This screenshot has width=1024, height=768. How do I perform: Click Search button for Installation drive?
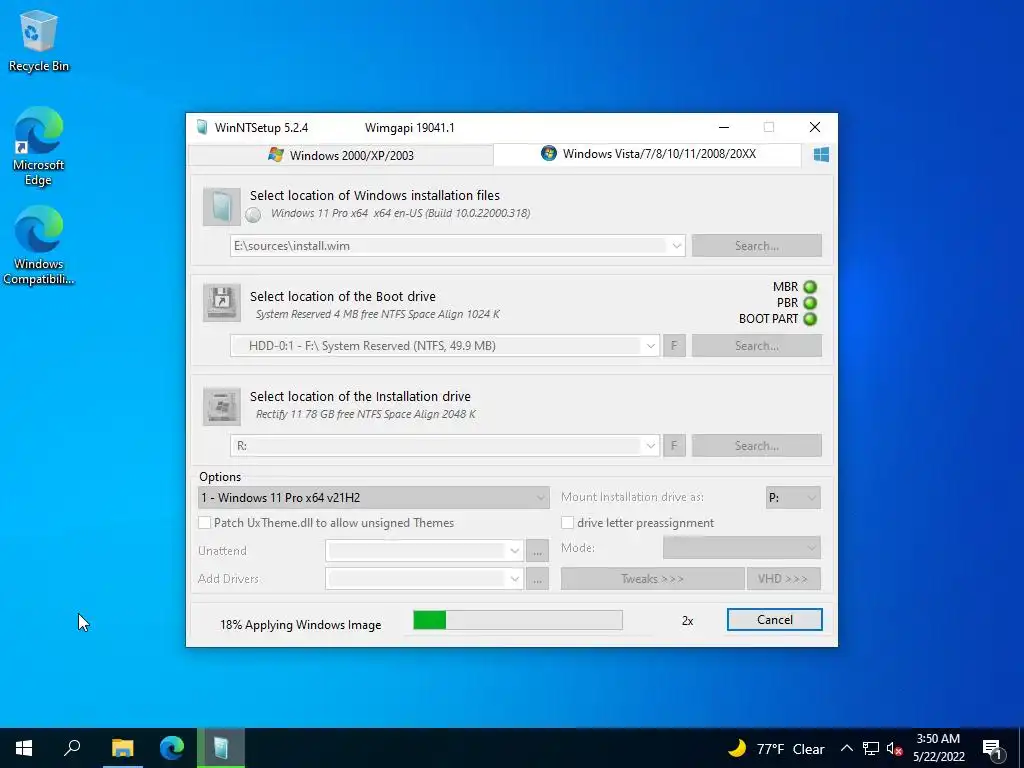click(x=757, y=446)
